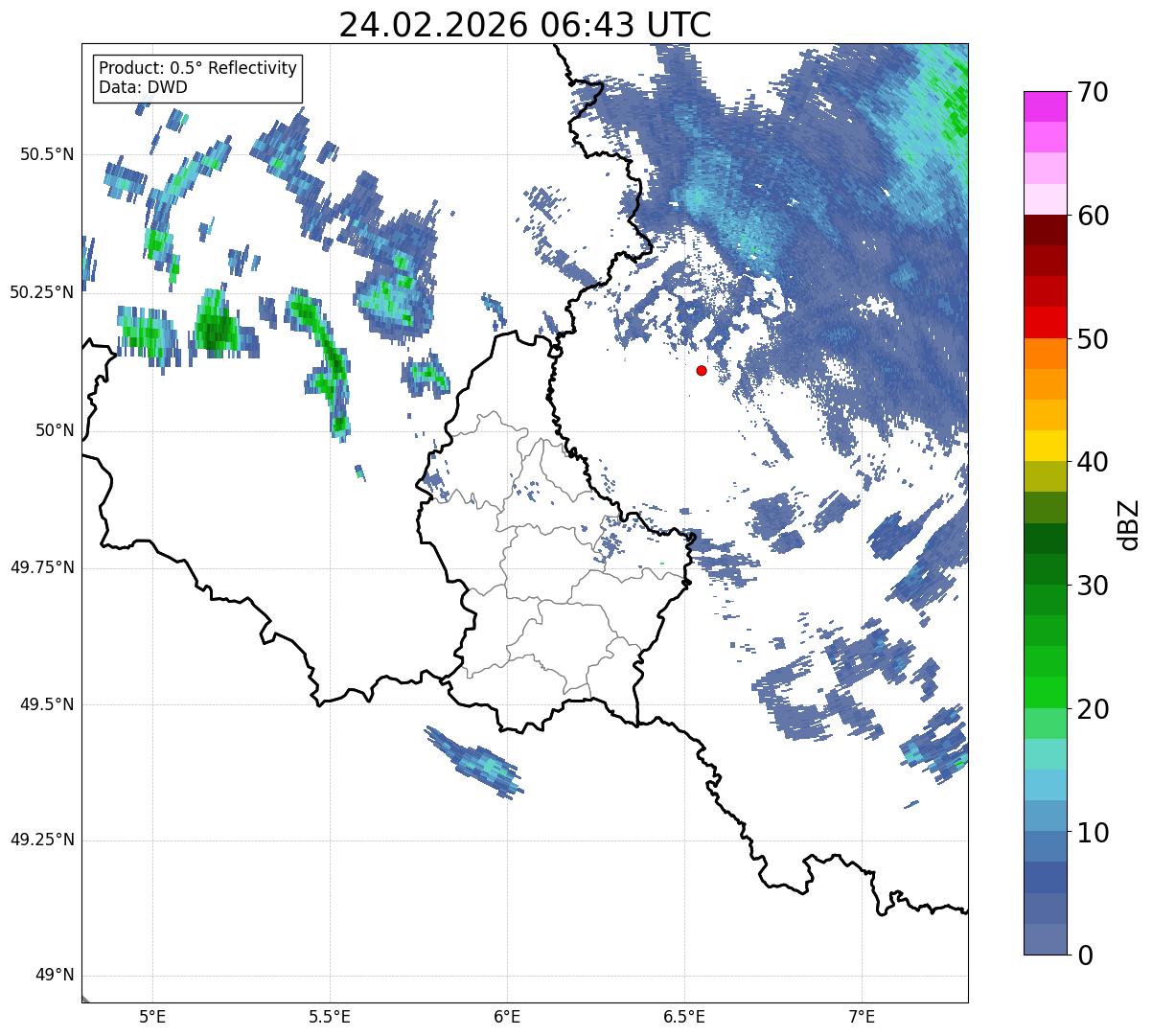Click the plot title 24.02.2026 06:43 UTC
Viewport: 1152px width, 1036px height.
tap(525, 25)
